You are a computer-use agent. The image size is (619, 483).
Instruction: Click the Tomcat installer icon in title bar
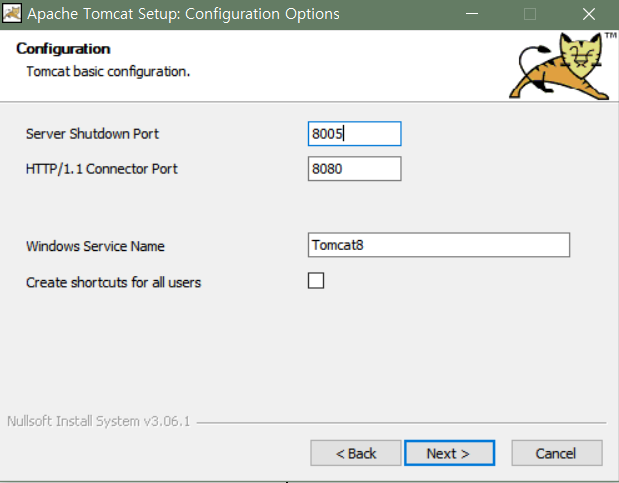[12, 14]
